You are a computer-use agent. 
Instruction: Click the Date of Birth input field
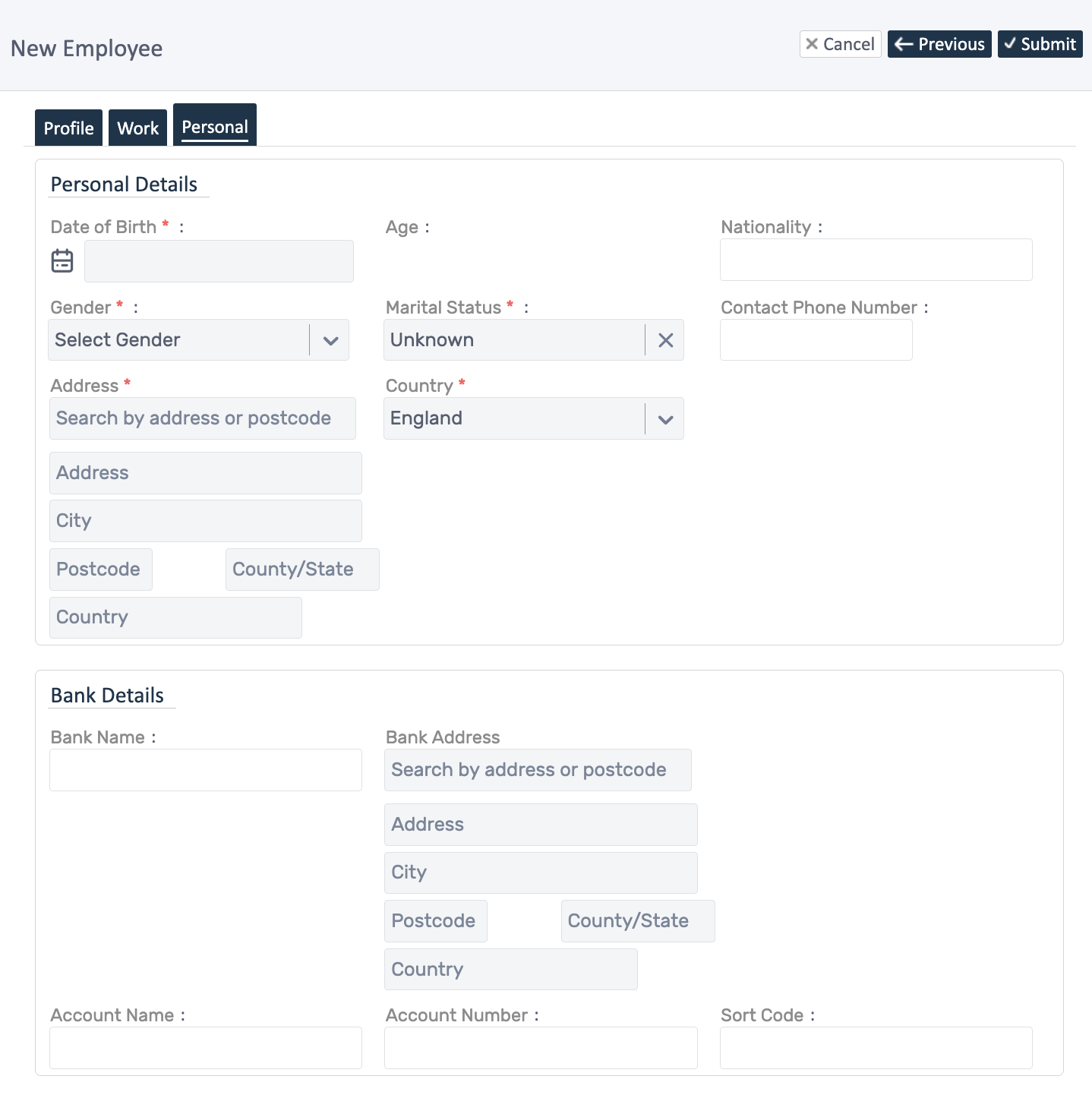tap(219, 261)
